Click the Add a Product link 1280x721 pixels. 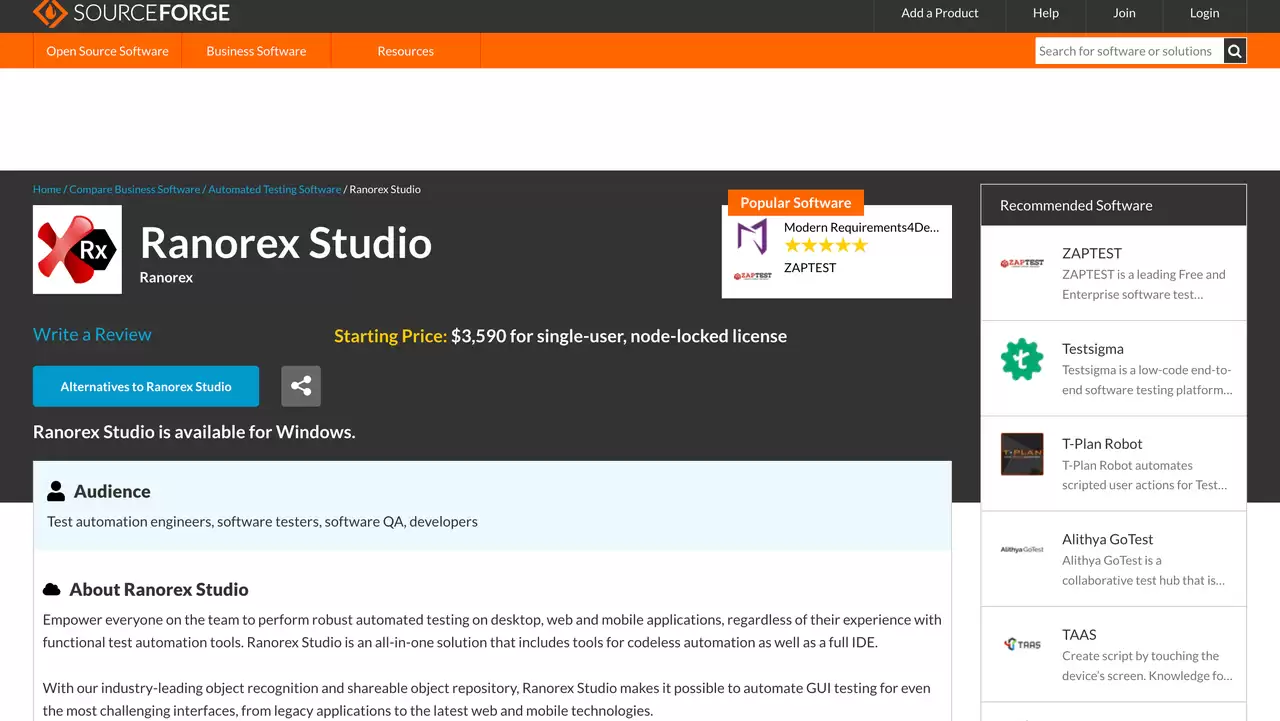940,13
